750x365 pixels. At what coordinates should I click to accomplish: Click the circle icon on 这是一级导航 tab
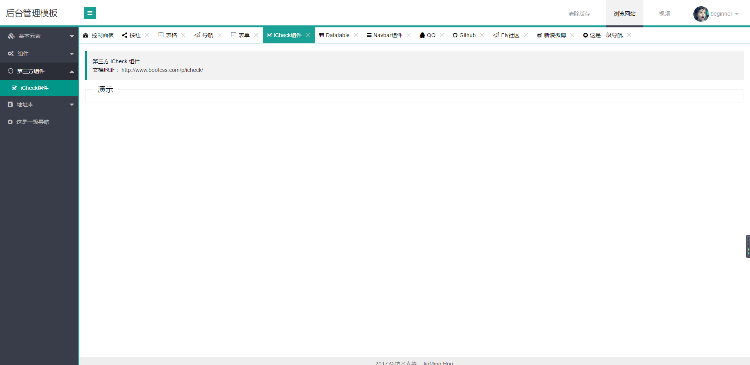click(585, 35)
